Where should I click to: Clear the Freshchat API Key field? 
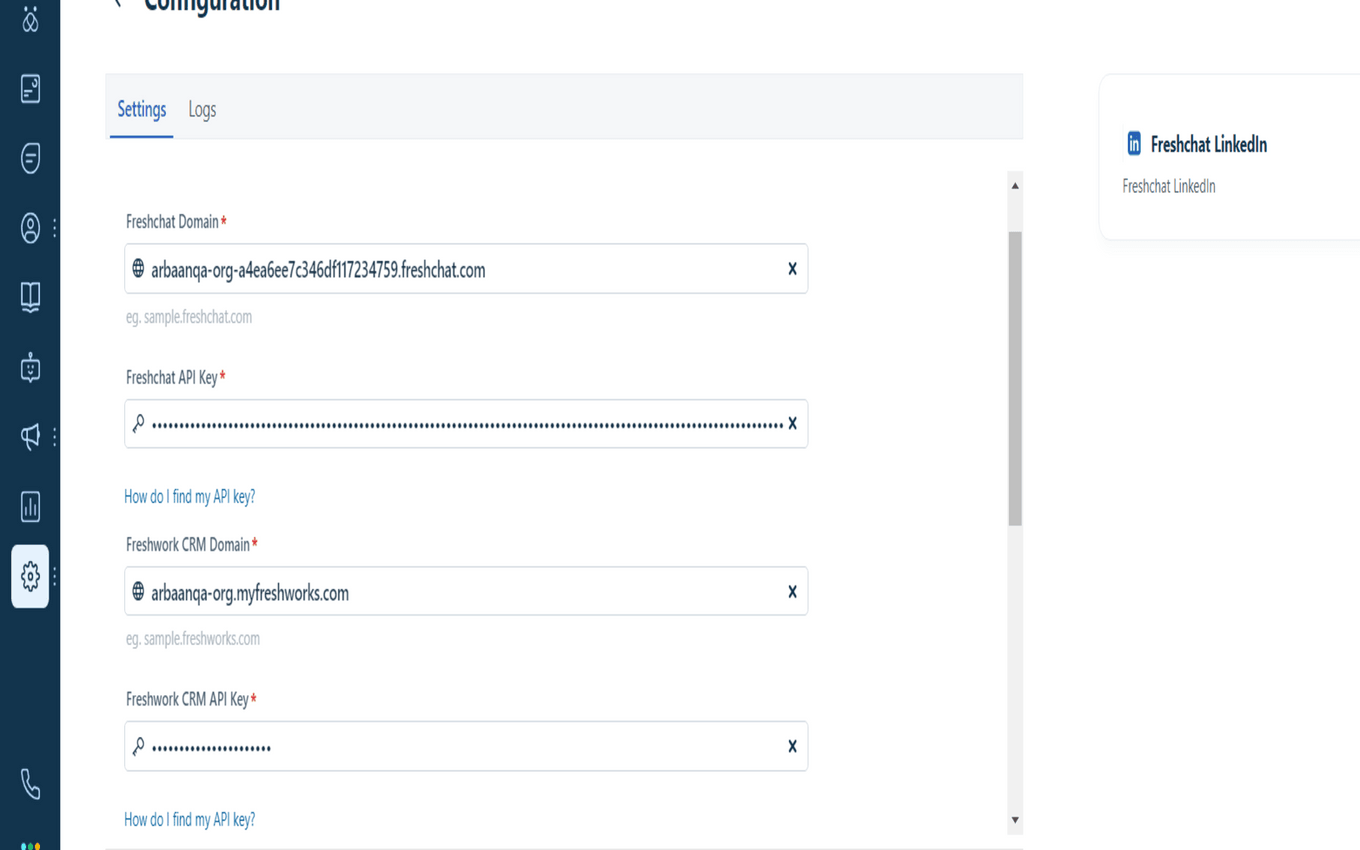pyautogui.click(x=792, y=423)
